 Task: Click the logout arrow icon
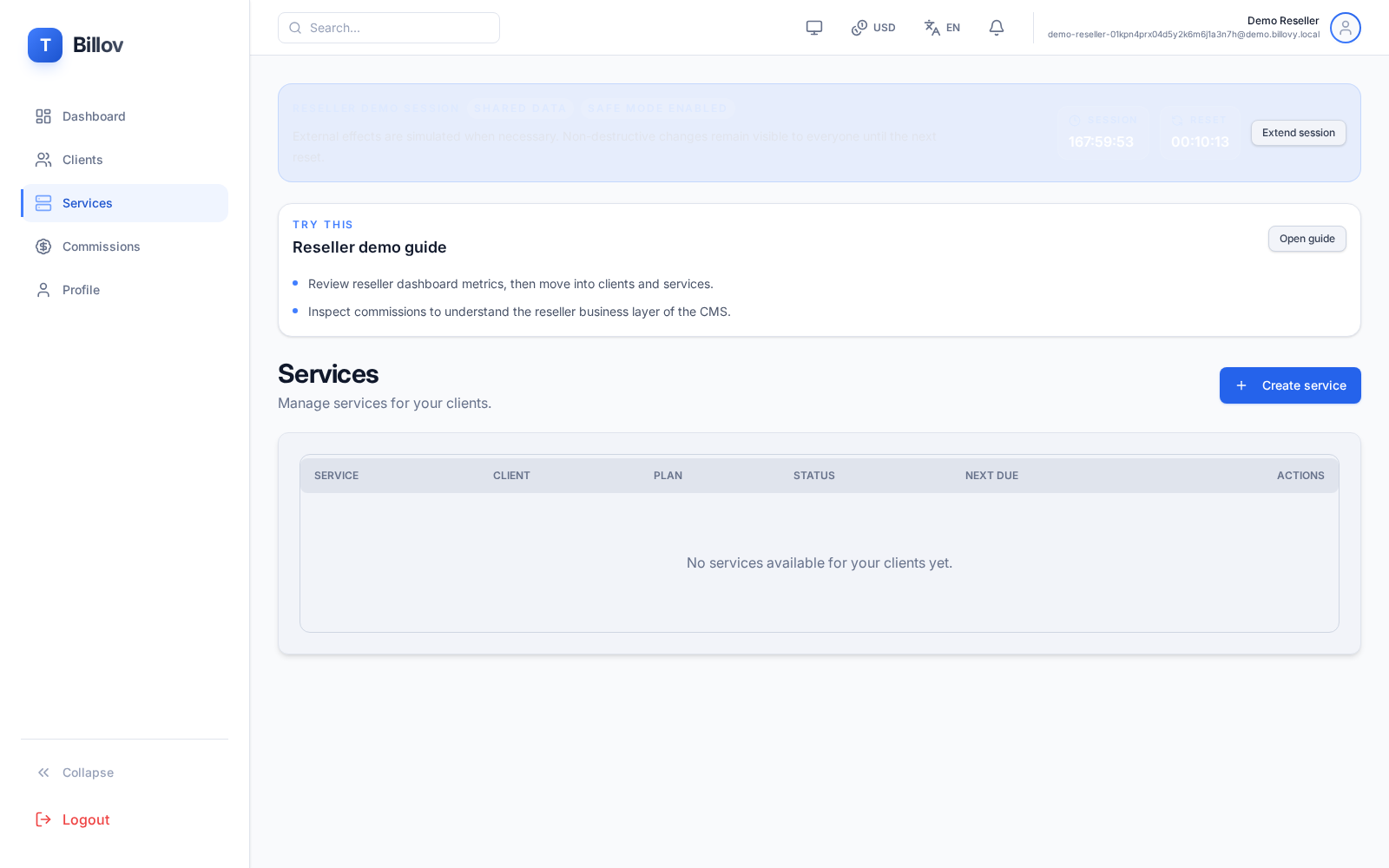click(x=43, y=819)
